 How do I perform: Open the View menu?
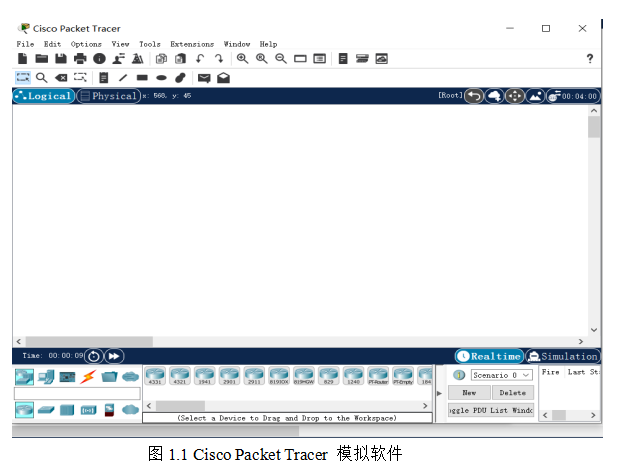(120, 44)
